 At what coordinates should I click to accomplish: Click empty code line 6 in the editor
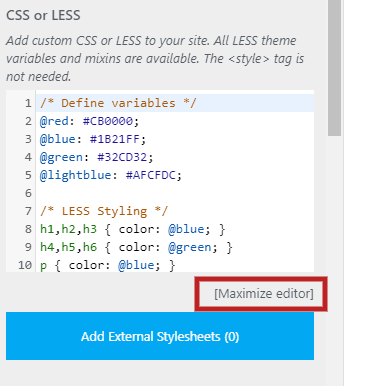(x=175, y=193)
